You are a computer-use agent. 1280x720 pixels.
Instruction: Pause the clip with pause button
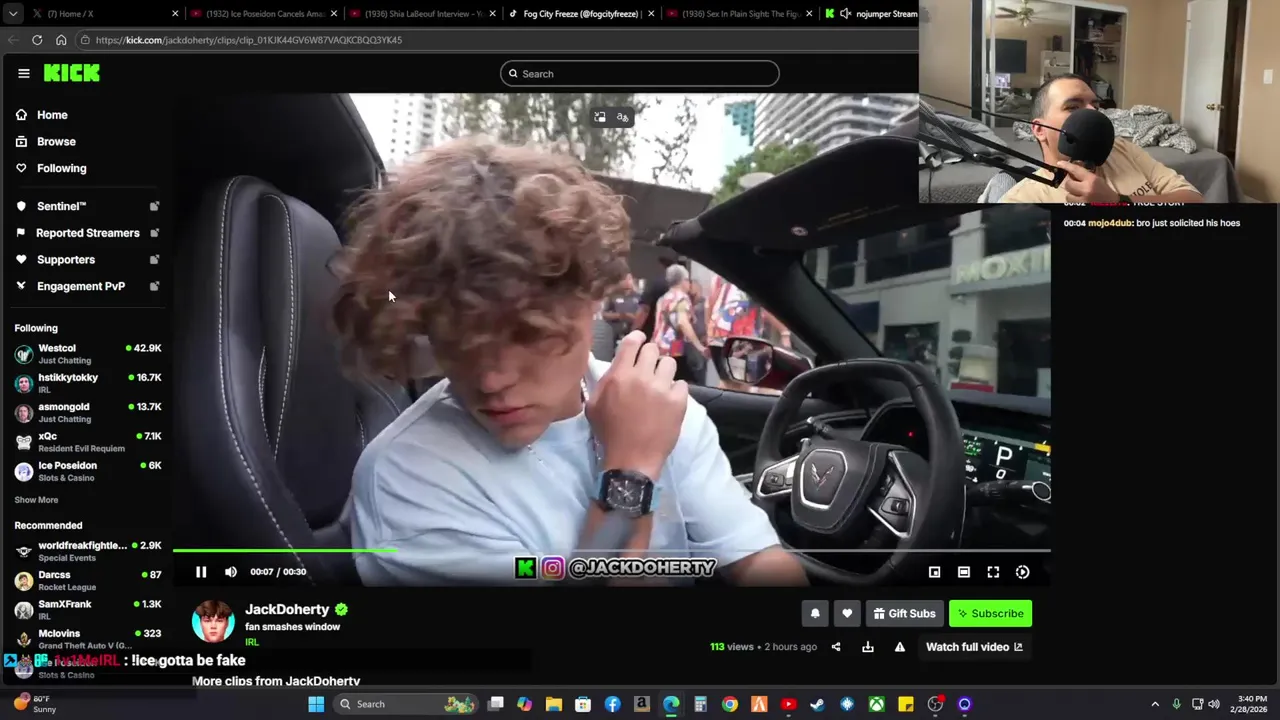[x=201, y=572]
